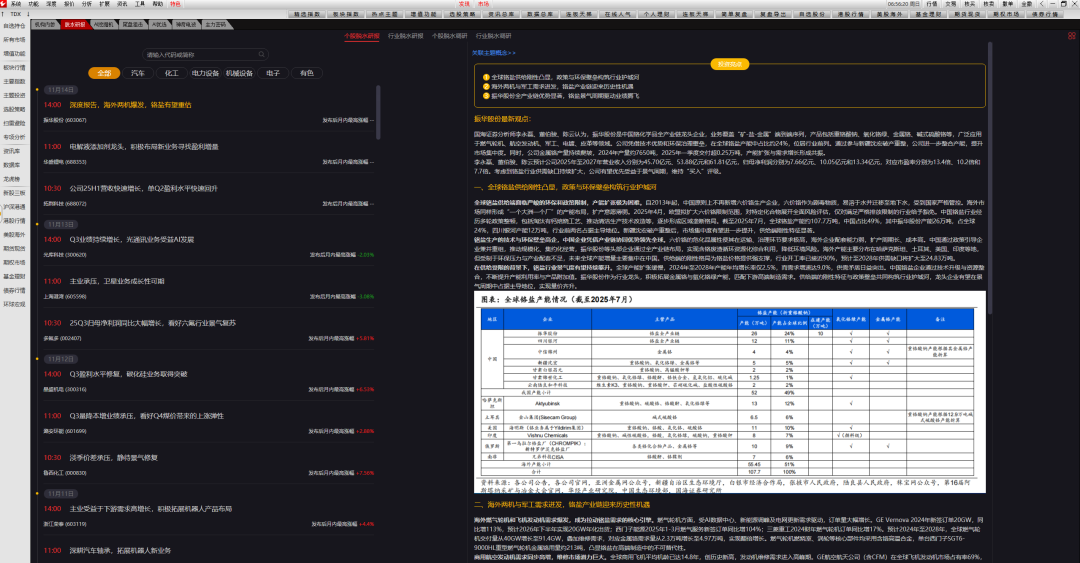Click the 关联主题概念>> link

click(495, 51)
